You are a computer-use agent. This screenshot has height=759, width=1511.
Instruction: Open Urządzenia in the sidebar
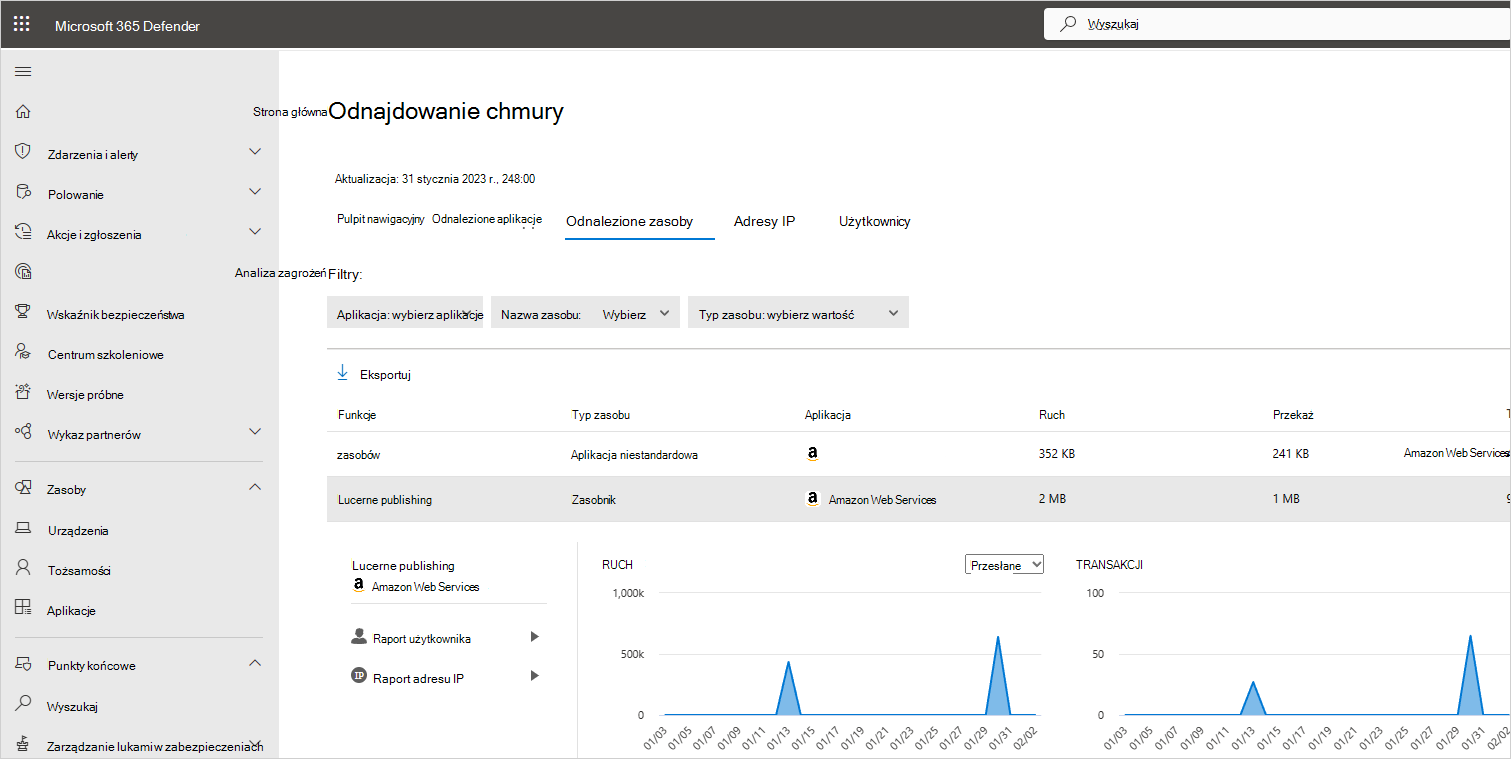(77, 531)
